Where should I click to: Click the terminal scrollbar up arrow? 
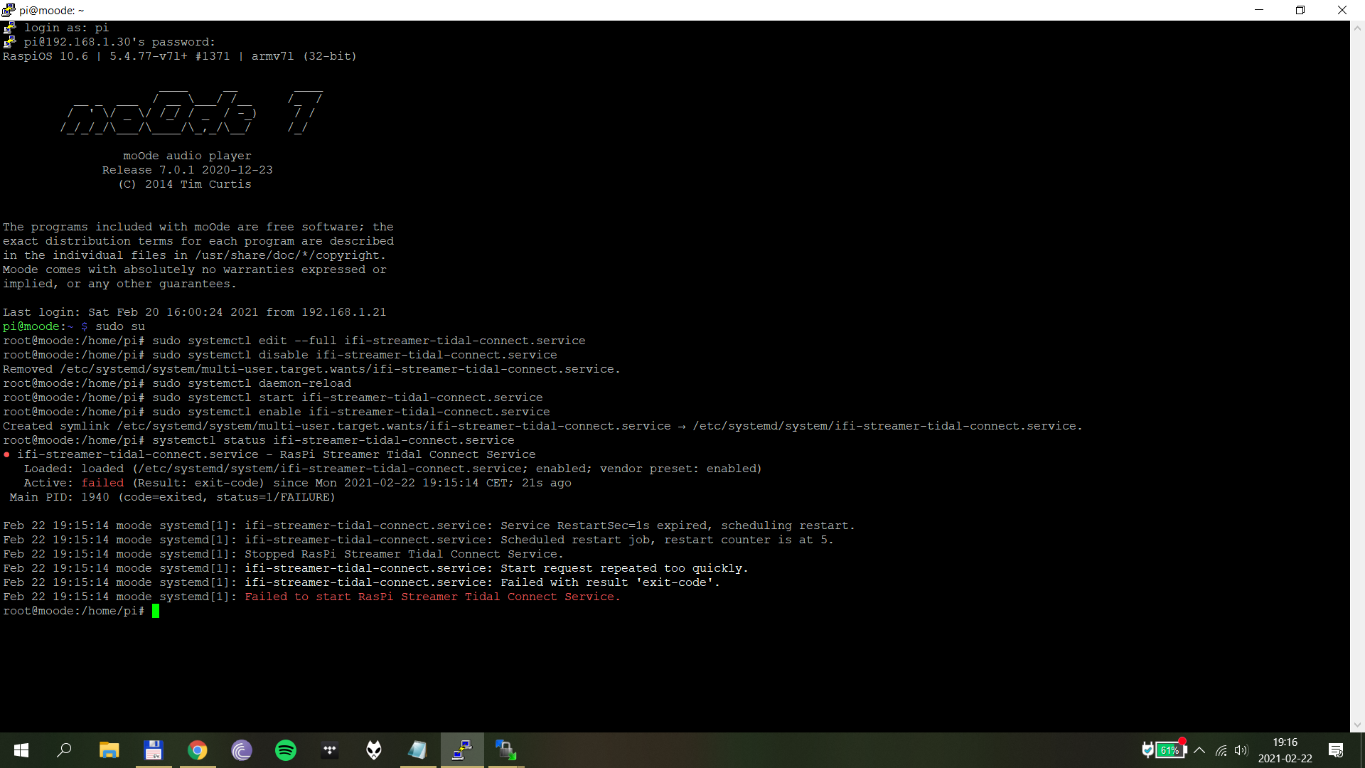click(x=1357, y=28)
